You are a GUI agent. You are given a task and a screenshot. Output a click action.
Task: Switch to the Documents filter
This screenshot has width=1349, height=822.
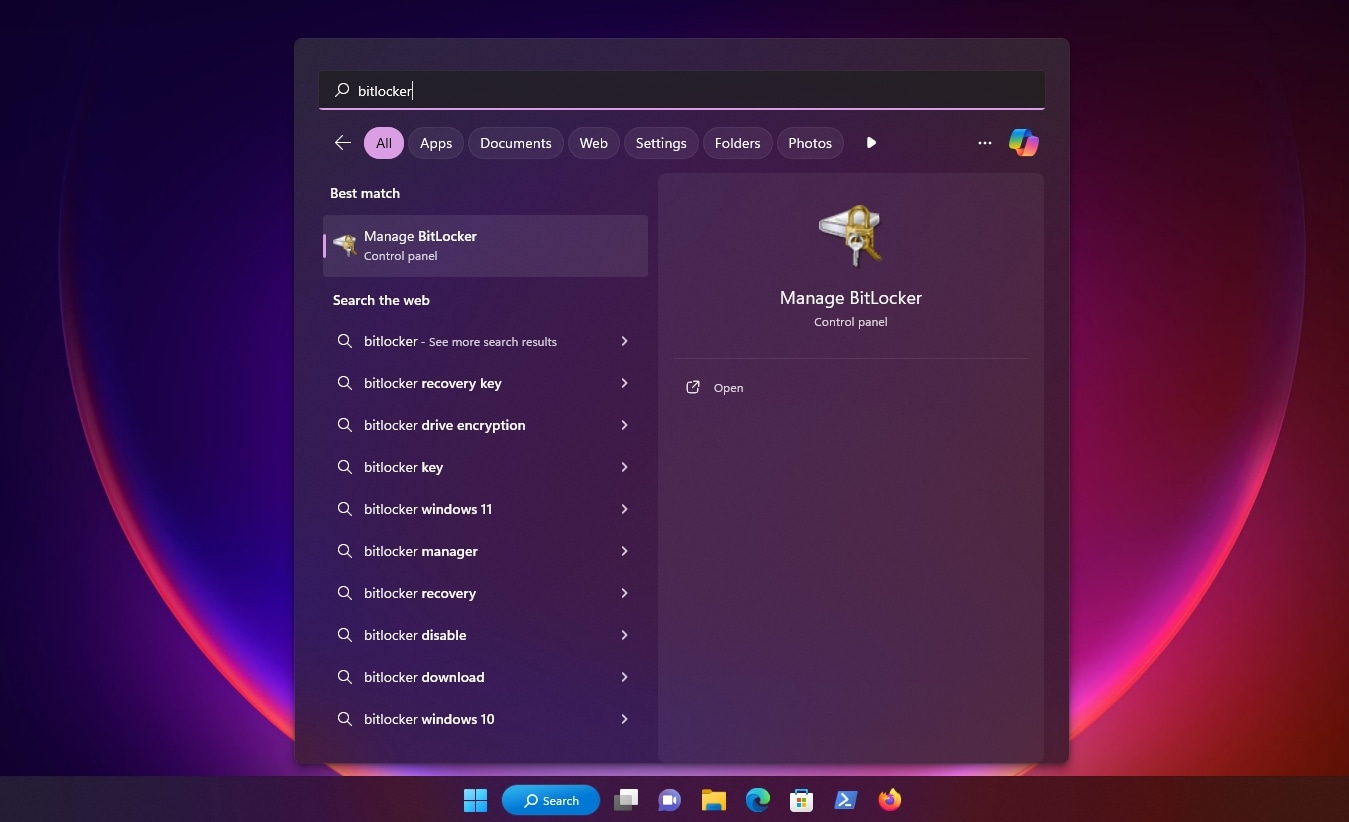pos(516,143)
